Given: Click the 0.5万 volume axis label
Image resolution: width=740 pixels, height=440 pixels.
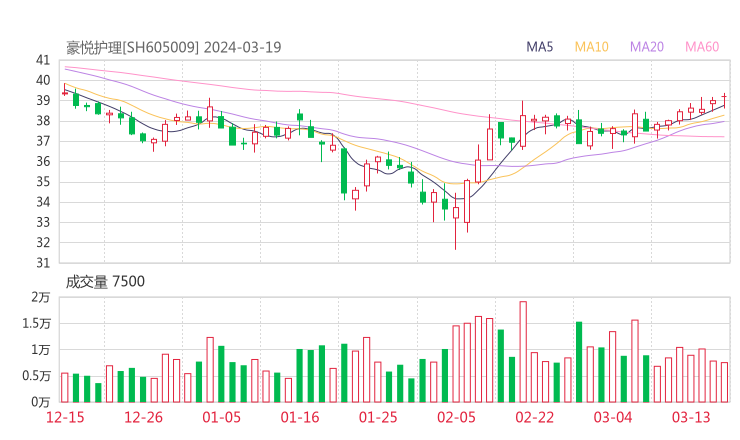Looking at the screenshot, I should tap(36, 376).
